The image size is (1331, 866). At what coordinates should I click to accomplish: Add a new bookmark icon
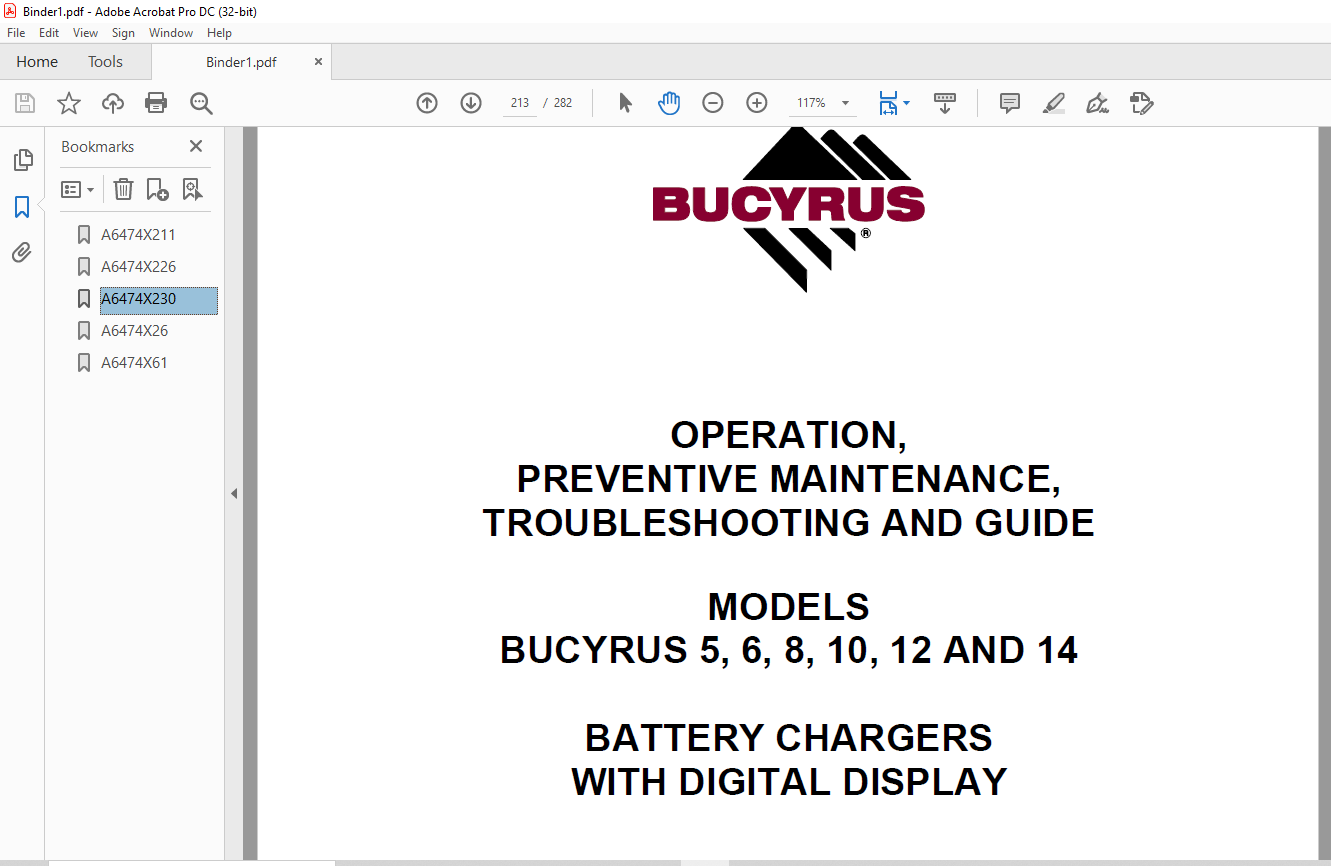[157, 189]
